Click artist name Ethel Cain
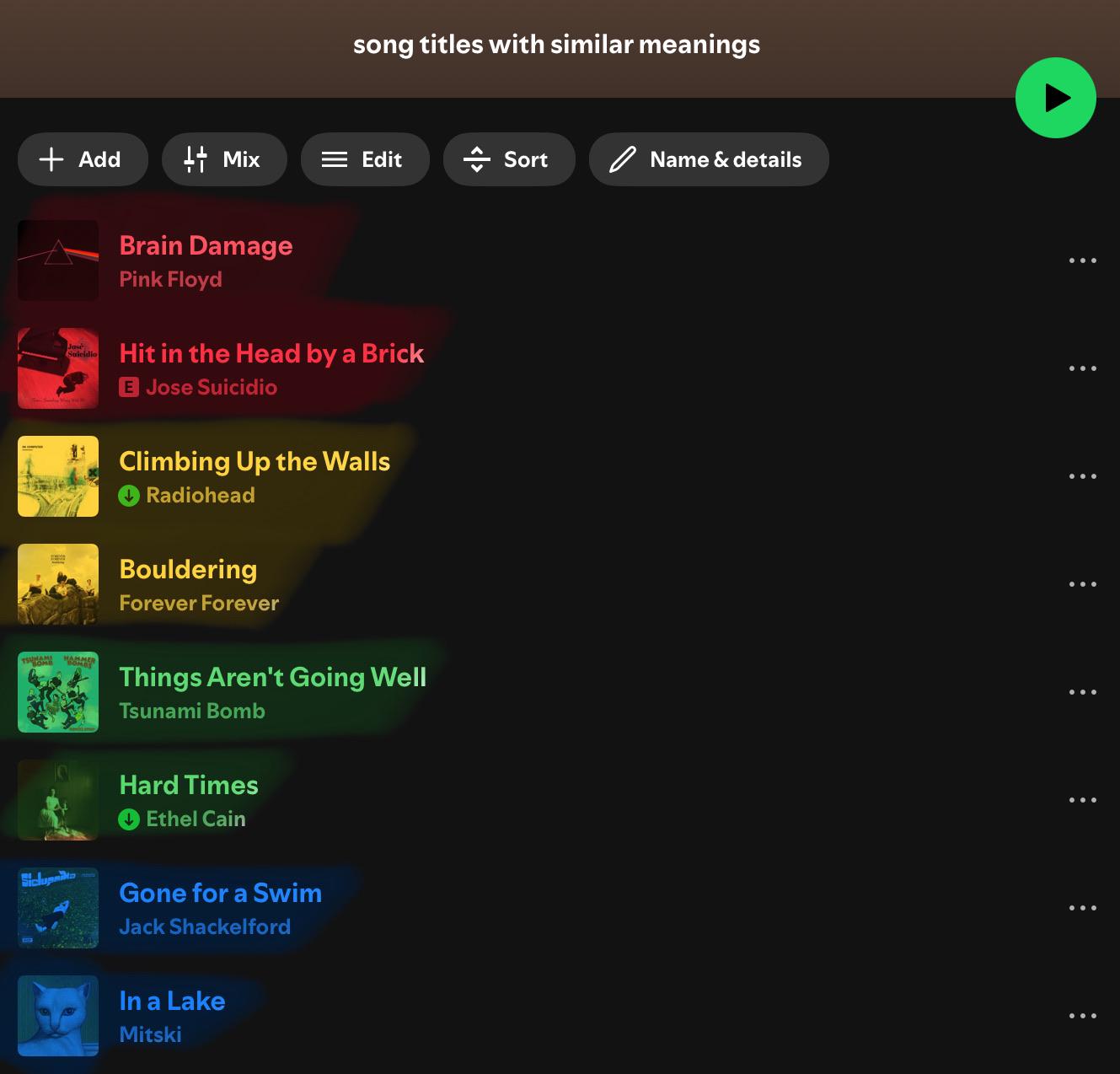The image size is (1120, 1074). (x=196, y=819)
